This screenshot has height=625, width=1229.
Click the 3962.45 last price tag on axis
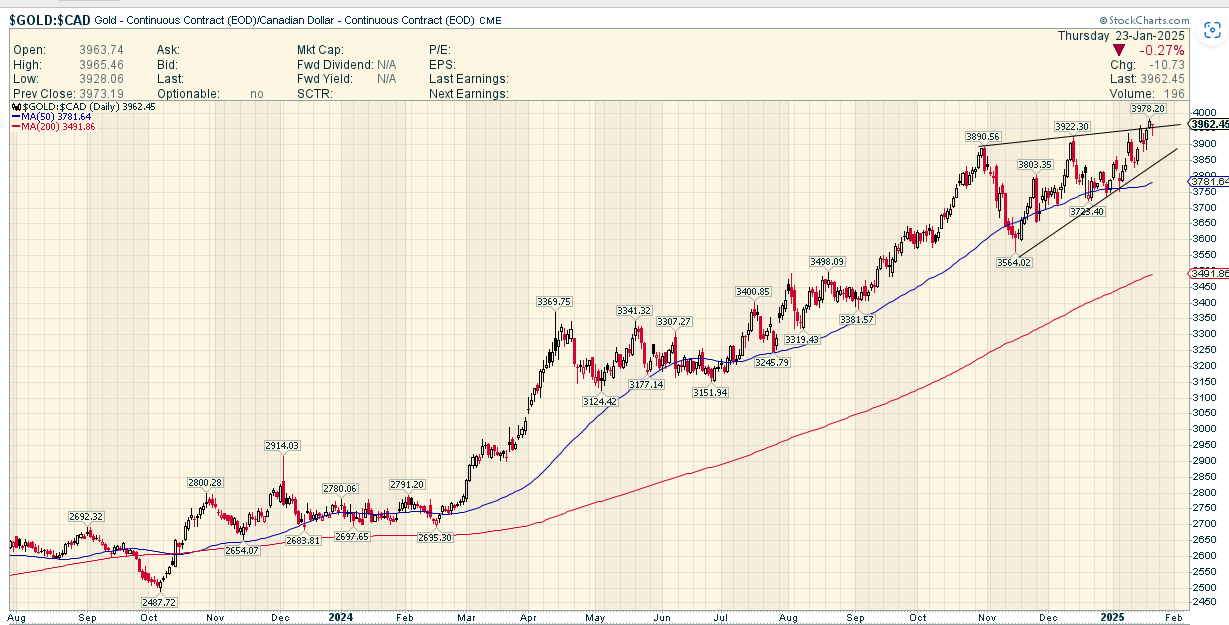[x=1209, y=124]
